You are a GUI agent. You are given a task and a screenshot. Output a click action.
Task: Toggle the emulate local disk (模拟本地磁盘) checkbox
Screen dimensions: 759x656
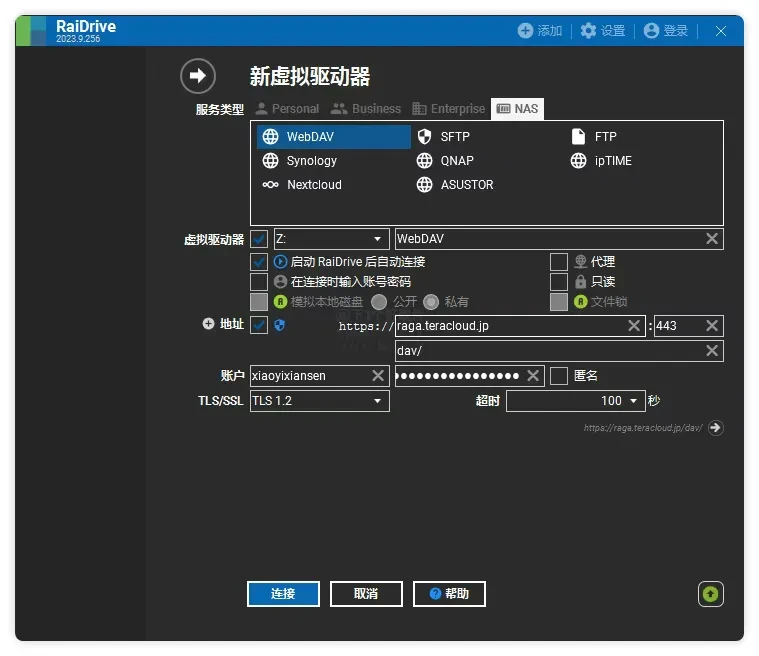tap(259, 302)
